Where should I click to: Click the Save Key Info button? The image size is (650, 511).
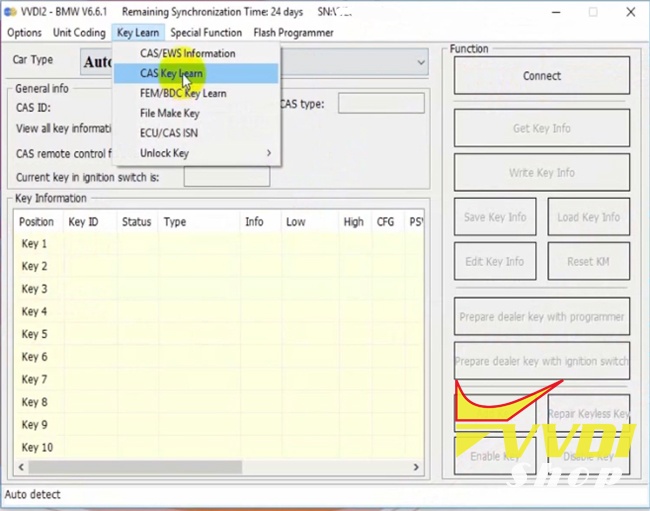pyautogui.click(x=495, y=217)
